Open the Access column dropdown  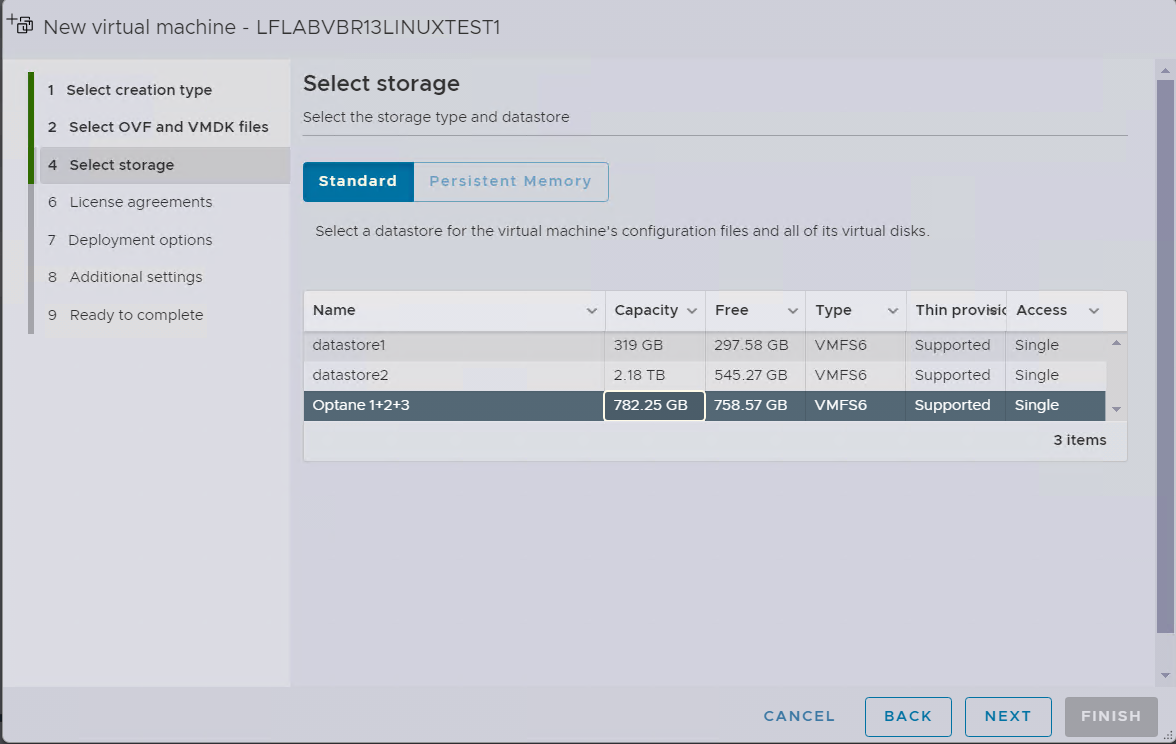[x=1093, y=310]
